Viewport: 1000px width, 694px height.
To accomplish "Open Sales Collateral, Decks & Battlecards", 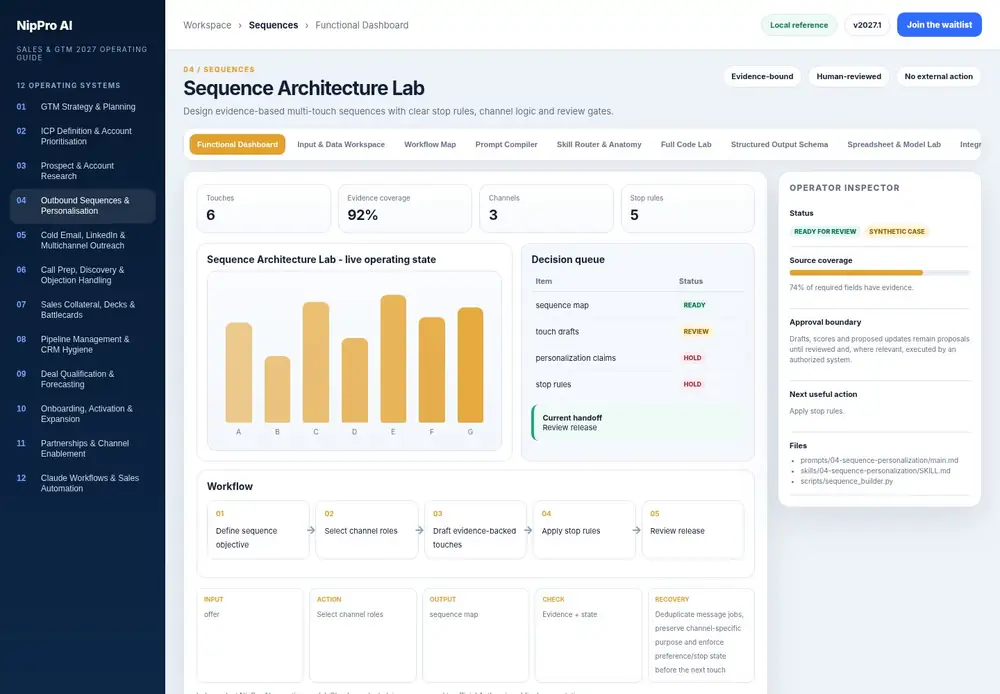I will [82, 309].
